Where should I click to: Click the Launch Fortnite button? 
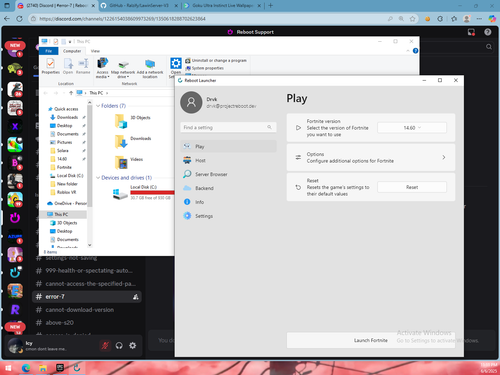371,340
